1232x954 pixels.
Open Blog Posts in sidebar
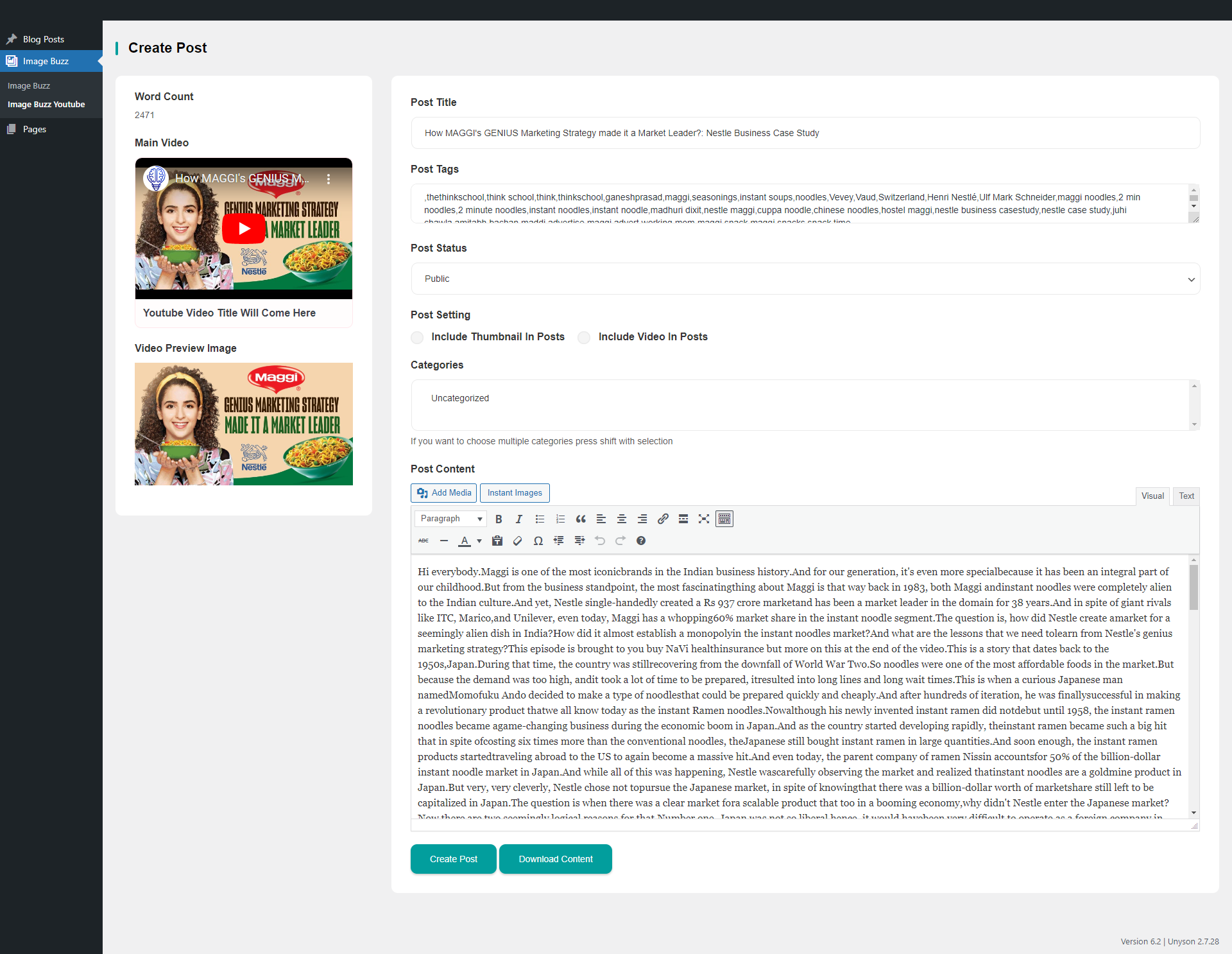click(51, 39)
